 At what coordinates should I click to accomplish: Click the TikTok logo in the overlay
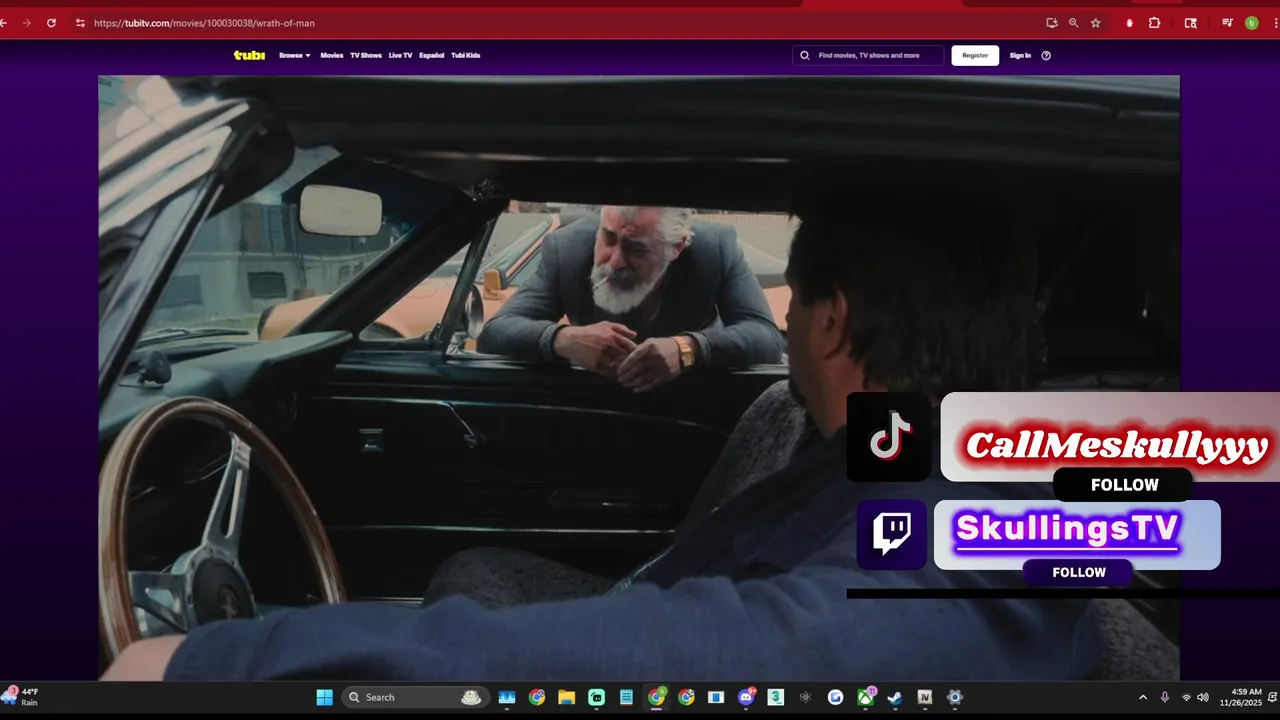coord(890,437)
